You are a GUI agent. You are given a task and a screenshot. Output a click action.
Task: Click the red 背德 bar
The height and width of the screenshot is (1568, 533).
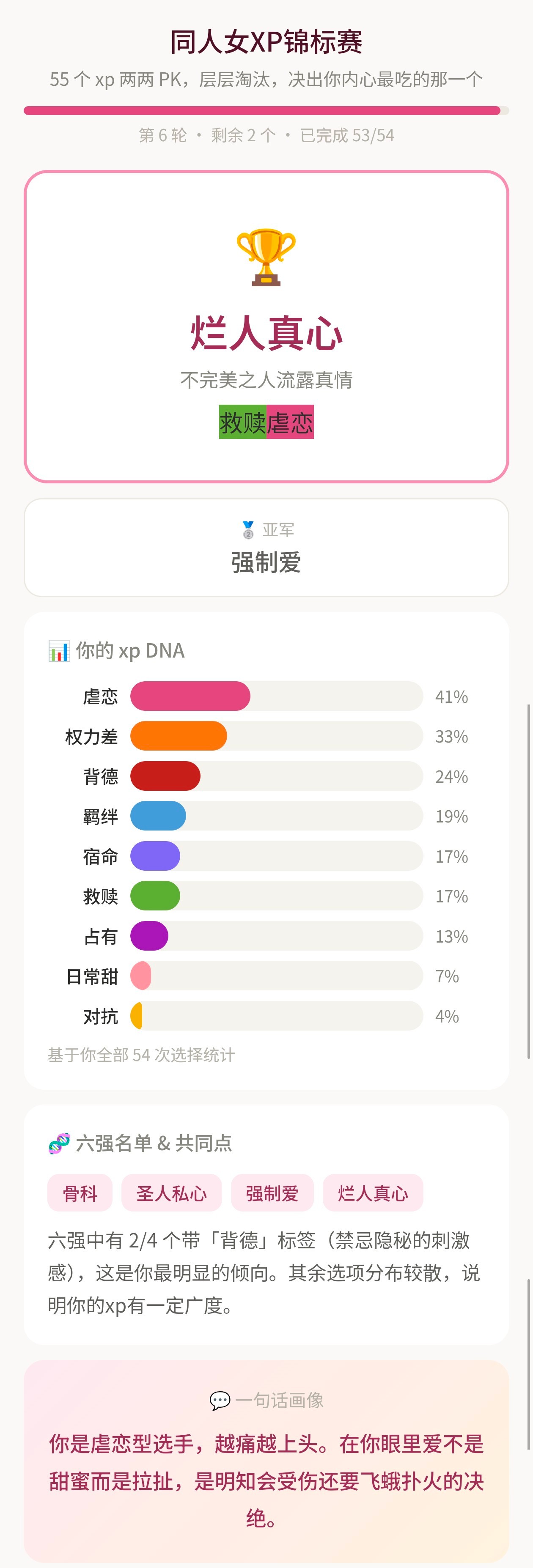[165, 776]
